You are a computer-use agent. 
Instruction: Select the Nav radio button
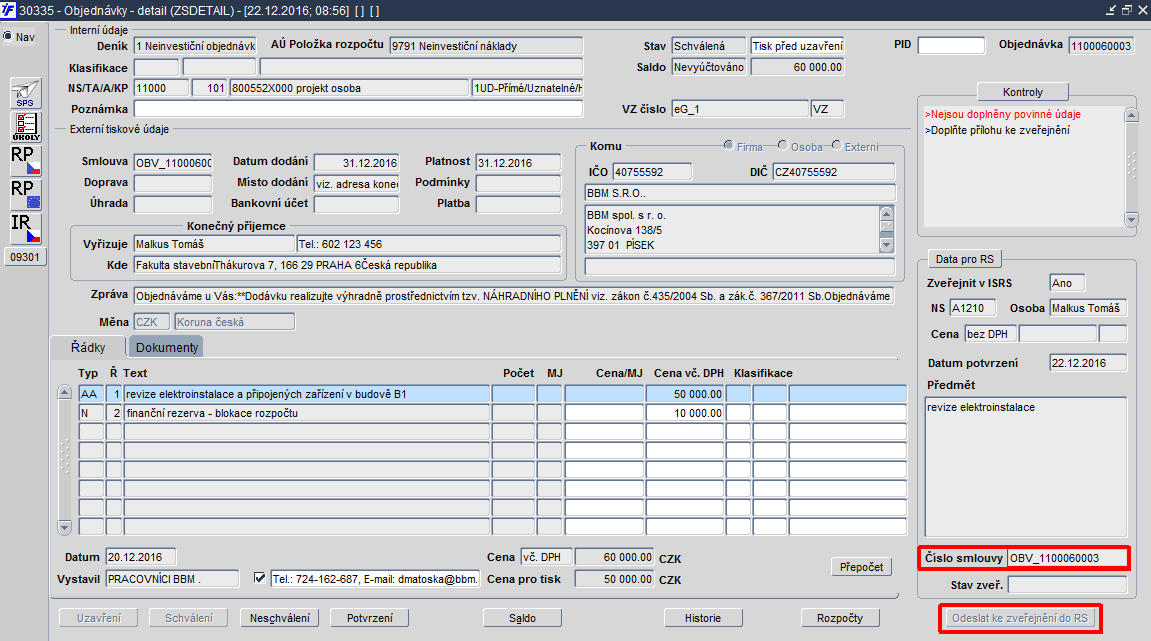coord(7,36)
